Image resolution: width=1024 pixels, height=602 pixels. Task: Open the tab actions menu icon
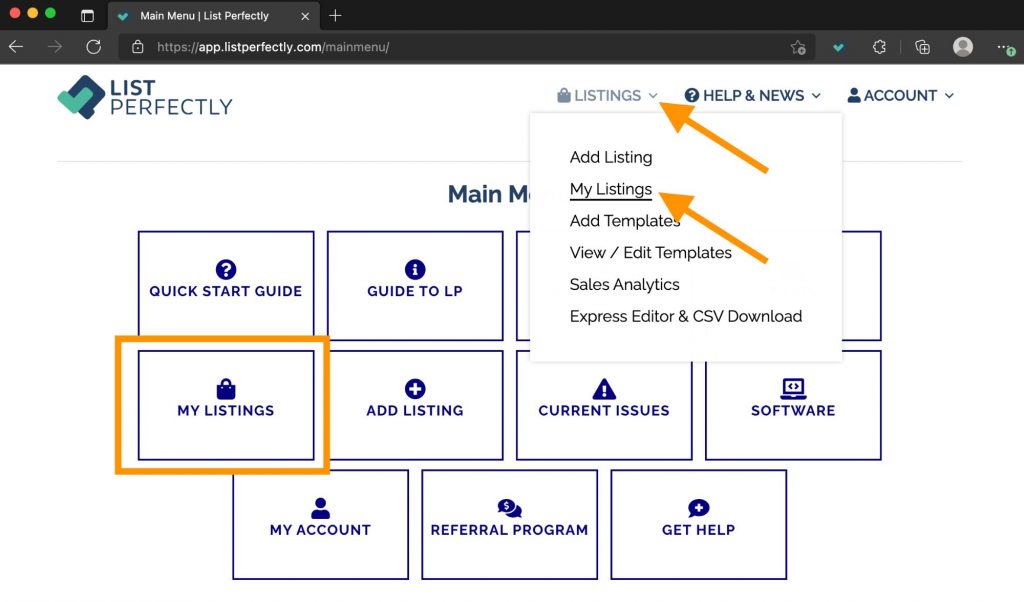(87, 16)
